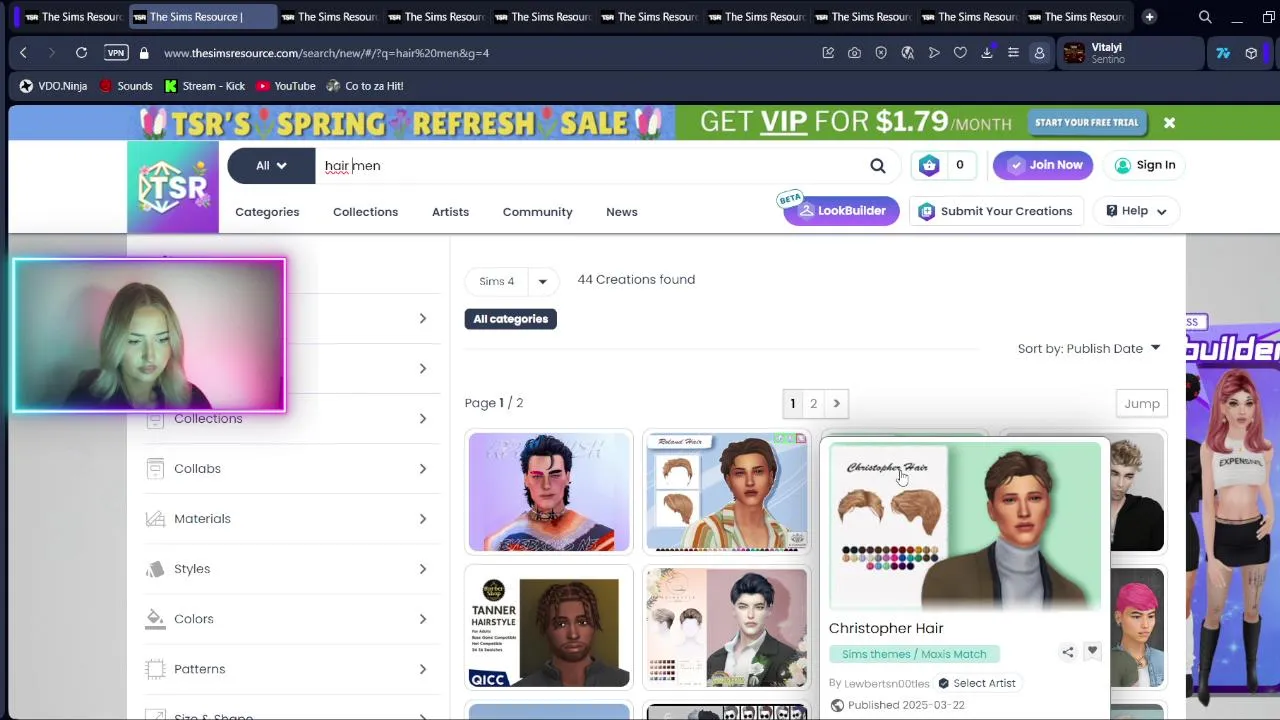This screenshot has width=1280, height=720.
Task: Click the Sign In button
Action: (1145, 165)
